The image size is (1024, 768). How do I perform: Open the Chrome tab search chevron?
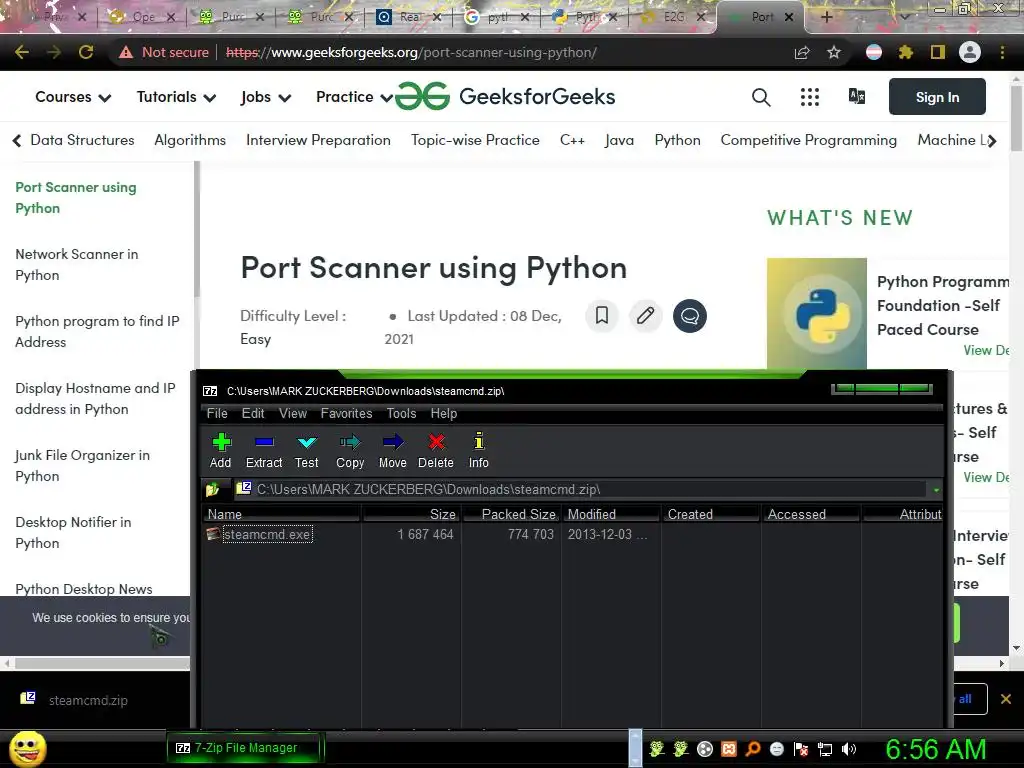tap(904, 16)
